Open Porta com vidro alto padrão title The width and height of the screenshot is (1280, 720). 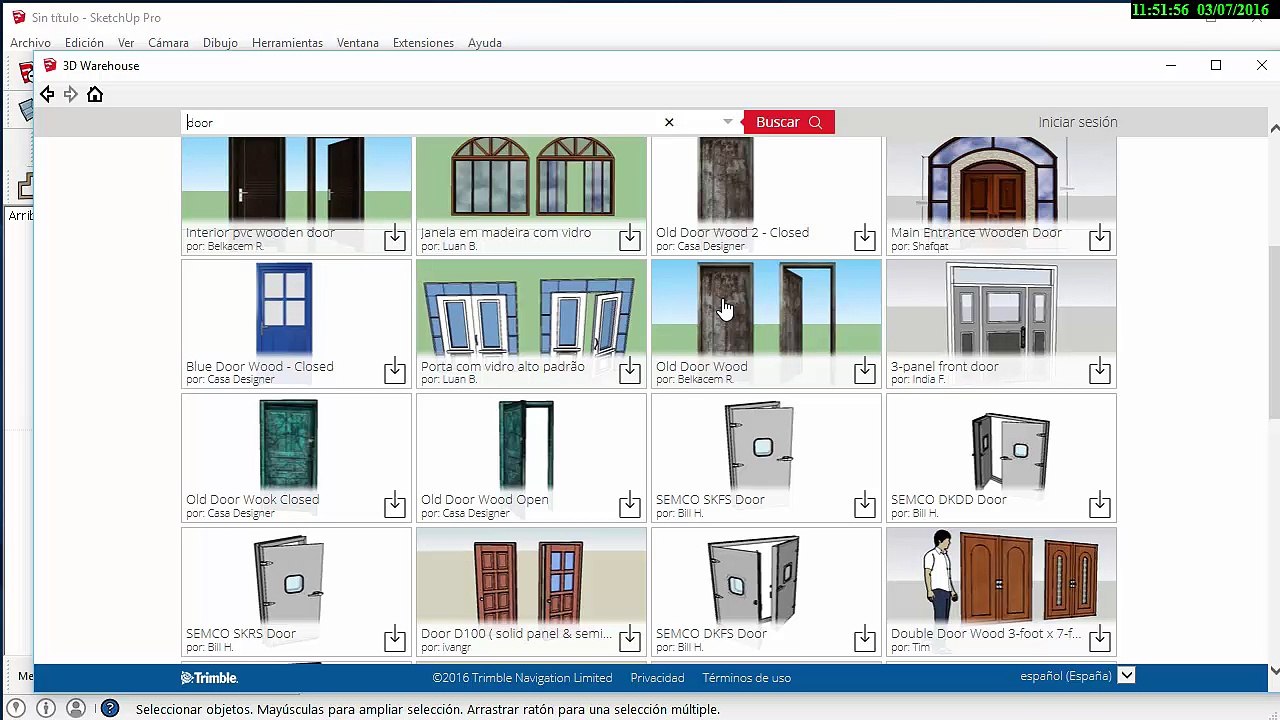(x=503, y=366)
